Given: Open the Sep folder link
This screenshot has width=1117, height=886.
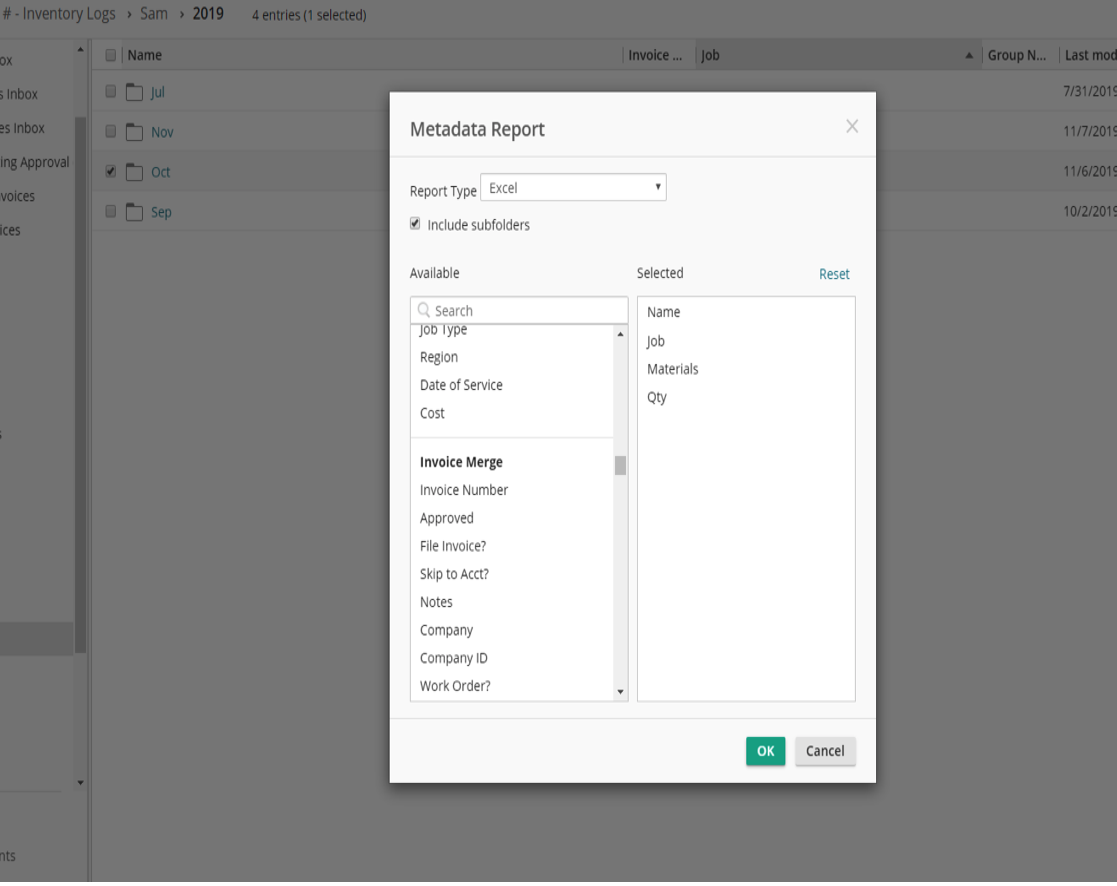Looking at the screenshot, I should point(161,212).
